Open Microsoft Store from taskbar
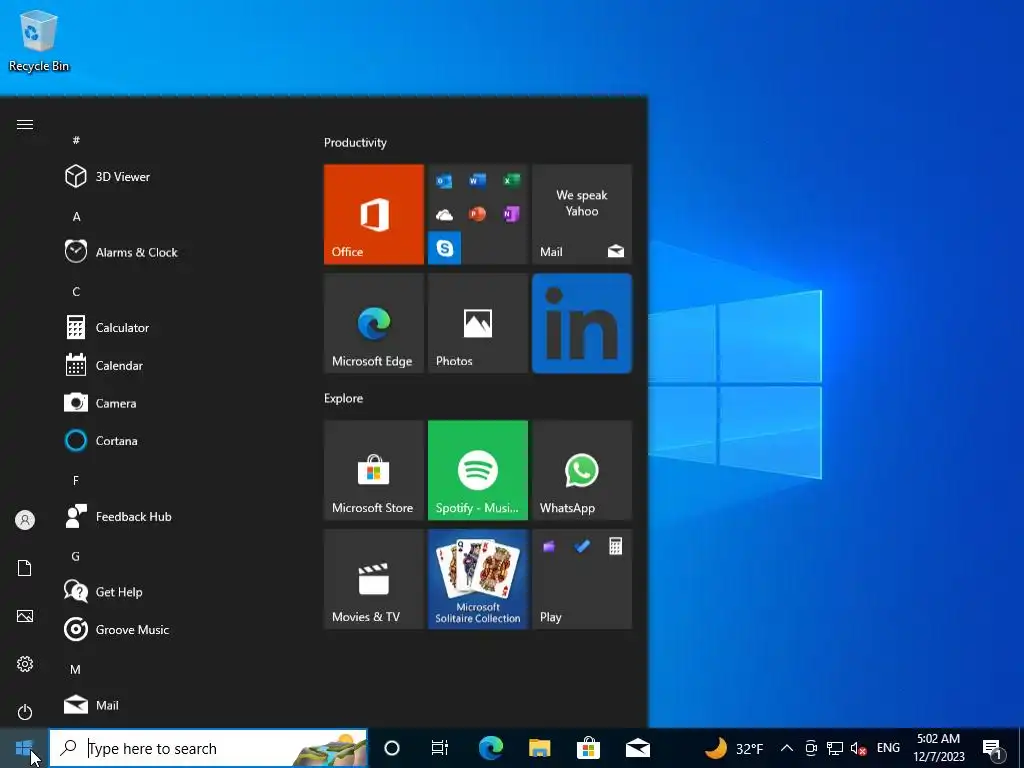Image resolution: width=1024 pixels, height=768 pixels. [588, 748]
